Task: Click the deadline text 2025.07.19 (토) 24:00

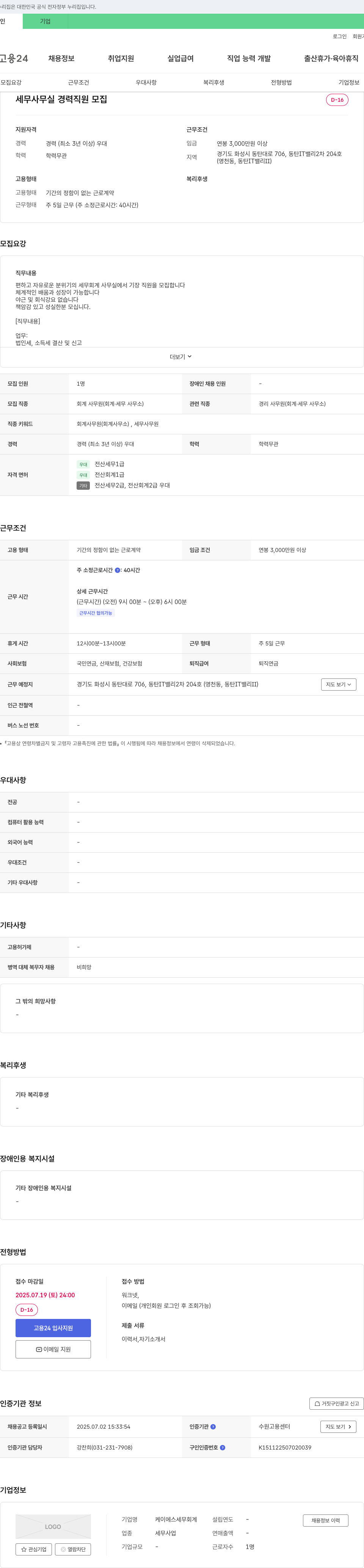Action: 45,1295
